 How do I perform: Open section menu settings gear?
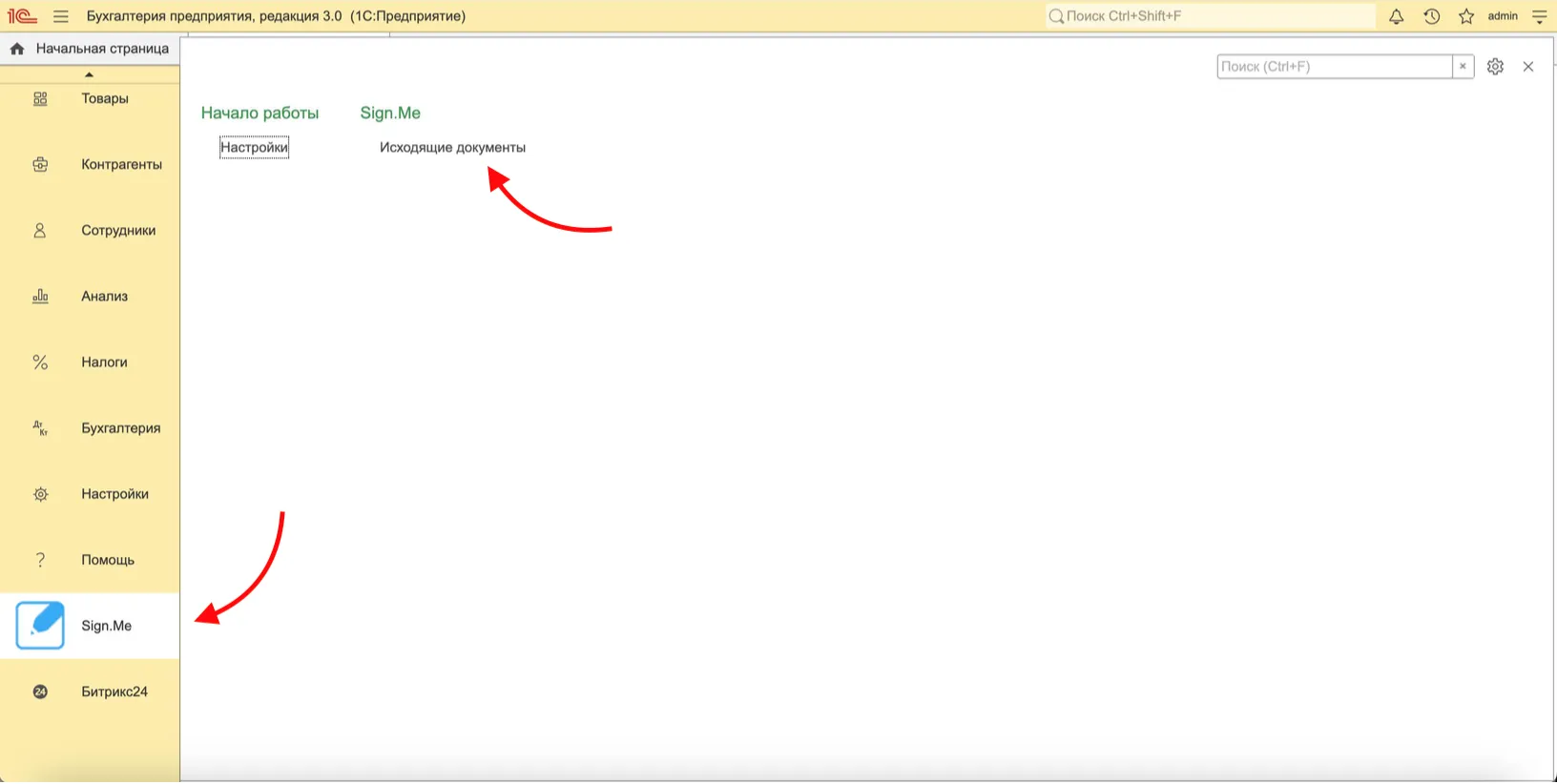(1495, 66)
